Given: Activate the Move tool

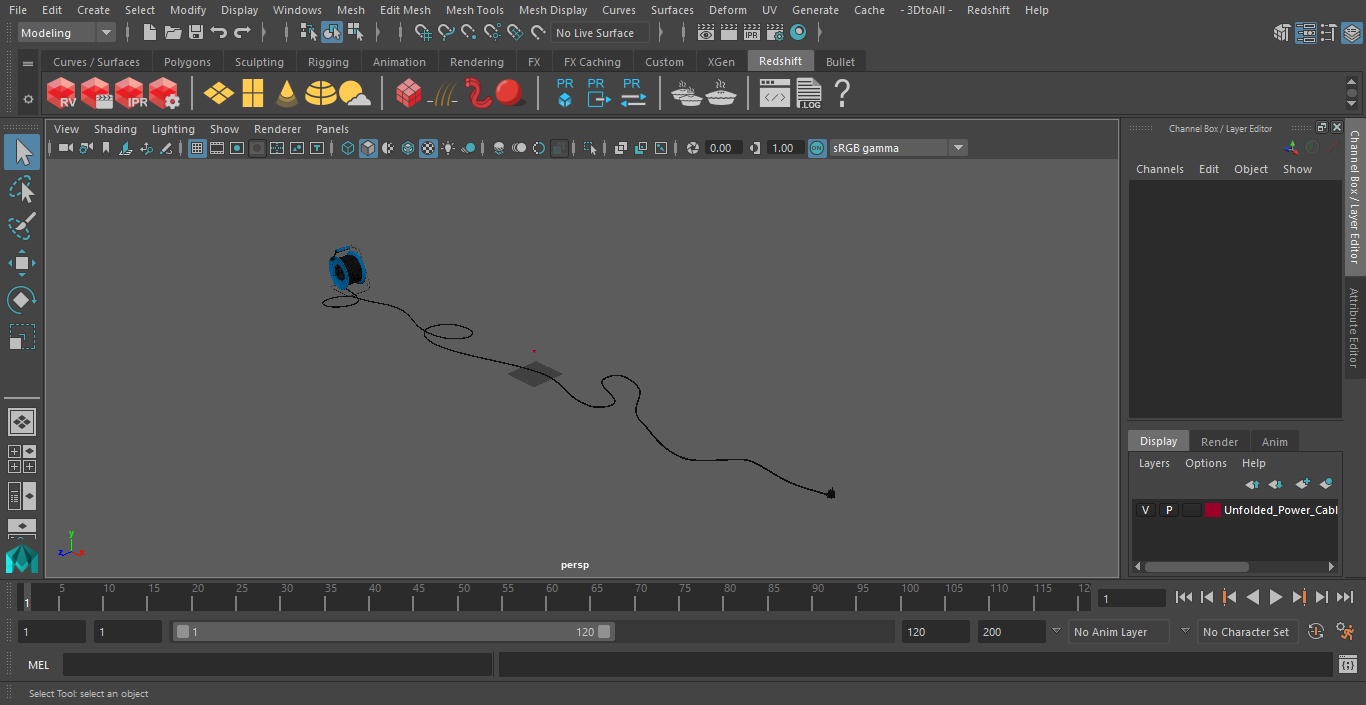Looking at the screenshot, I should (22, 263).
